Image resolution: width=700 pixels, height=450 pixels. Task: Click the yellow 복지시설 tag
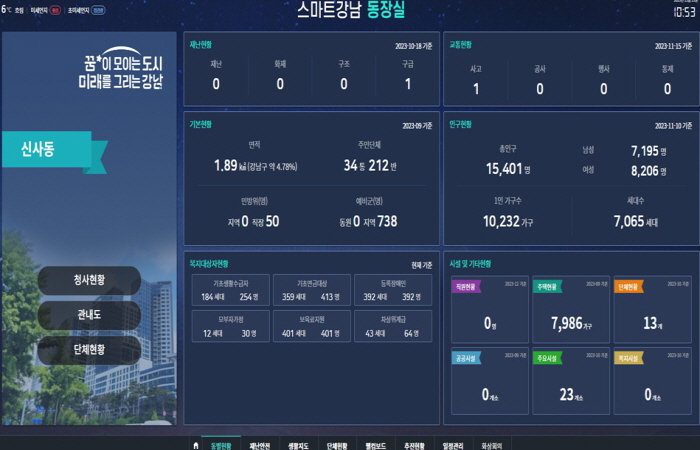630,356
